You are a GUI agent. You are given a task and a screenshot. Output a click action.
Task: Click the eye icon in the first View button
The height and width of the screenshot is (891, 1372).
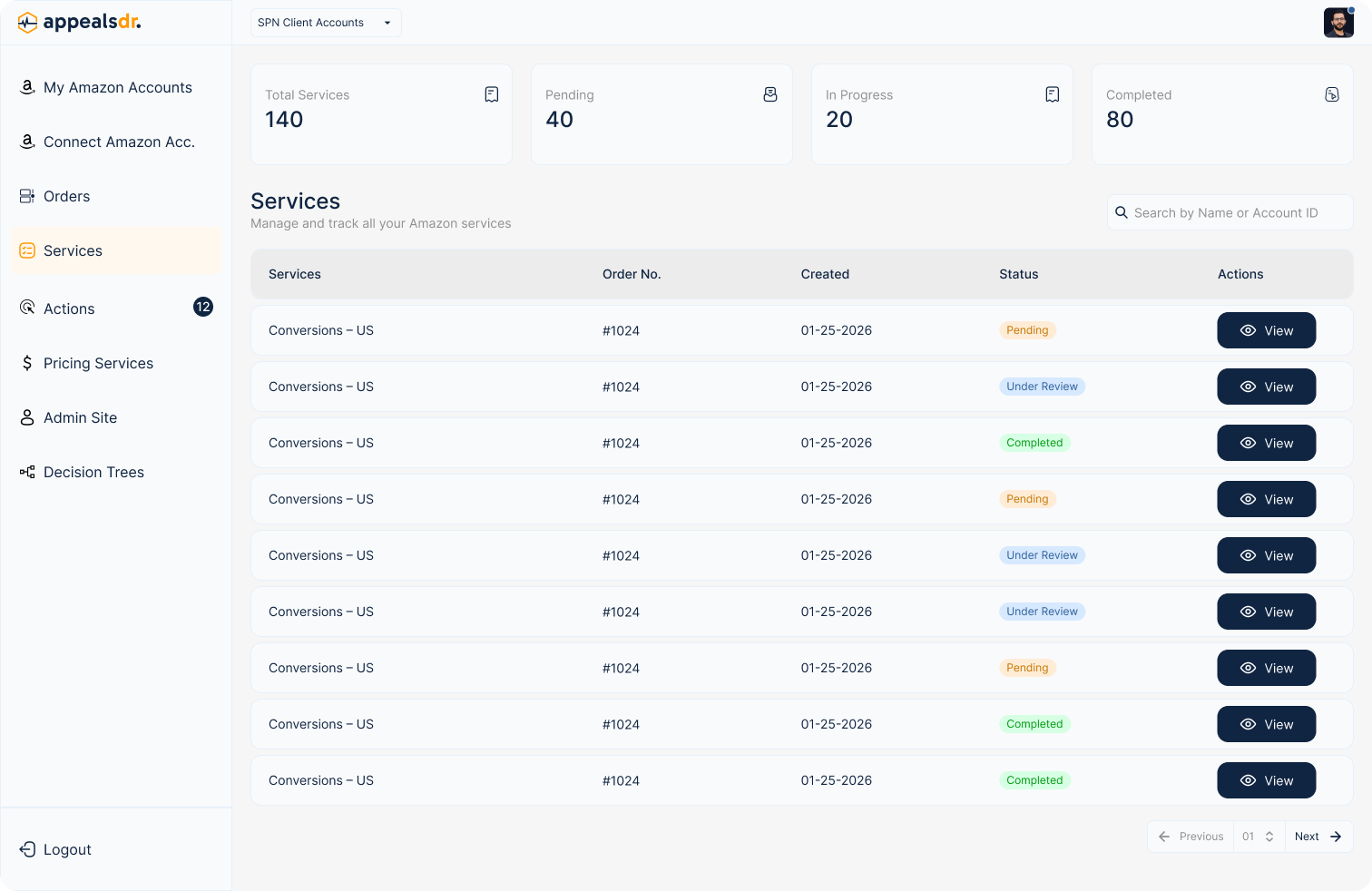click(x=1247, y=330)
